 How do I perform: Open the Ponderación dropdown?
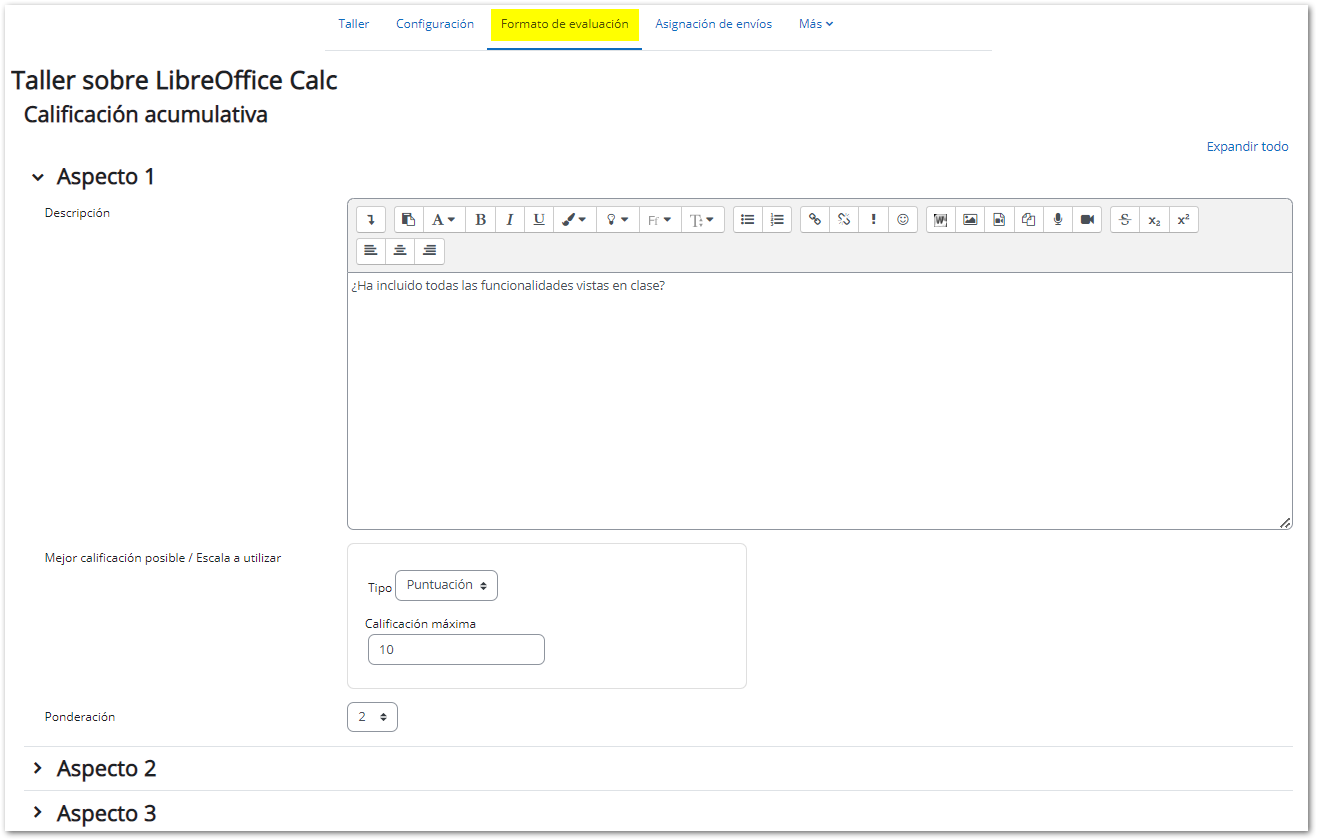coord(372,717)
